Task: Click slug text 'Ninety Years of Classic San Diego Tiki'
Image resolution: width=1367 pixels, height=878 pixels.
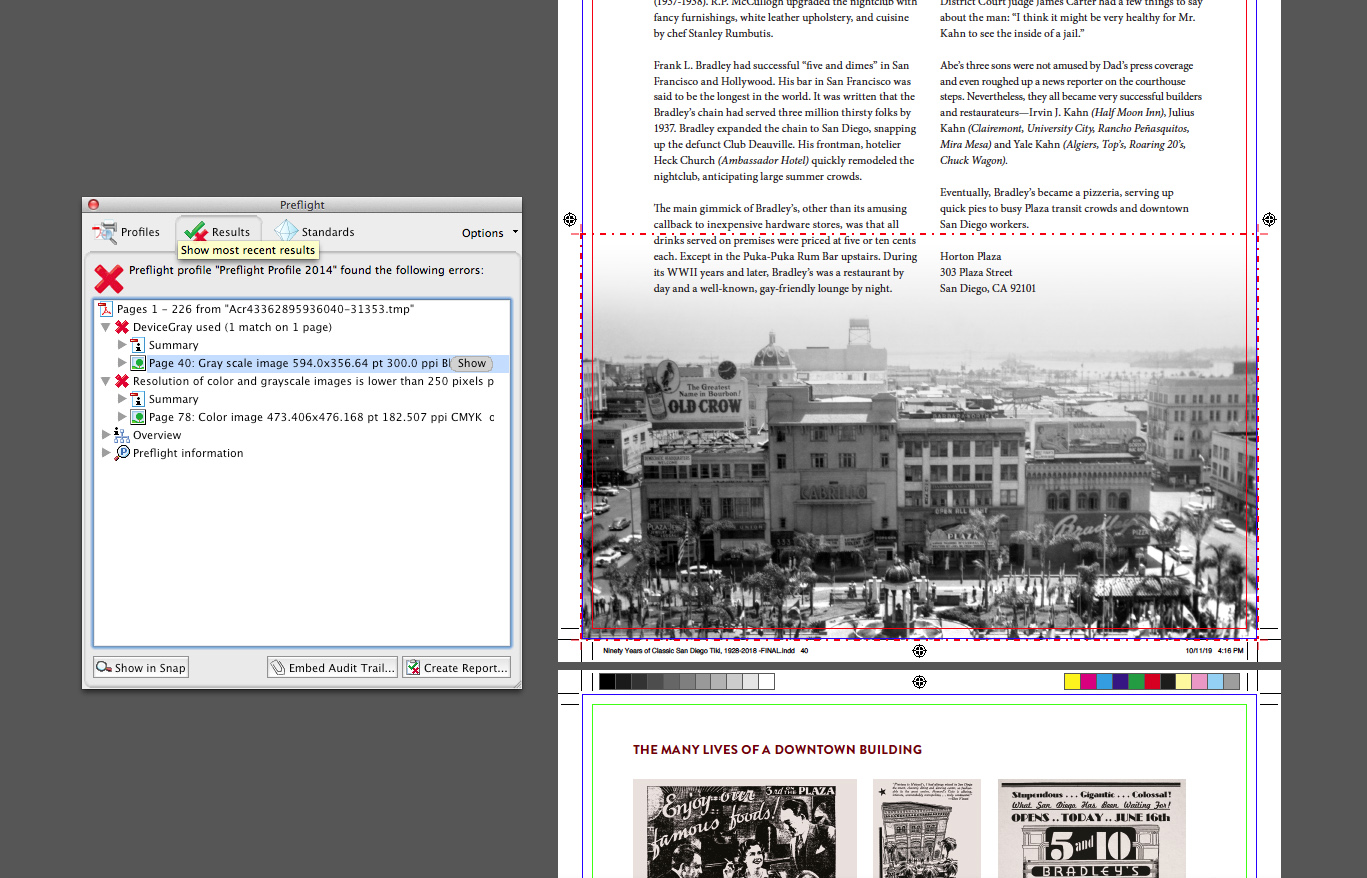Action: tap(699, 651)
